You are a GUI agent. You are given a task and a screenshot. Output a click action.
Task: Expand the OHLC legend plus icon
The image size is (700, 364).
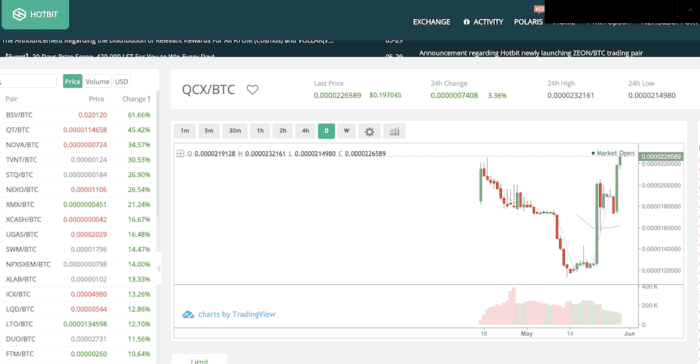coord(180,154)
